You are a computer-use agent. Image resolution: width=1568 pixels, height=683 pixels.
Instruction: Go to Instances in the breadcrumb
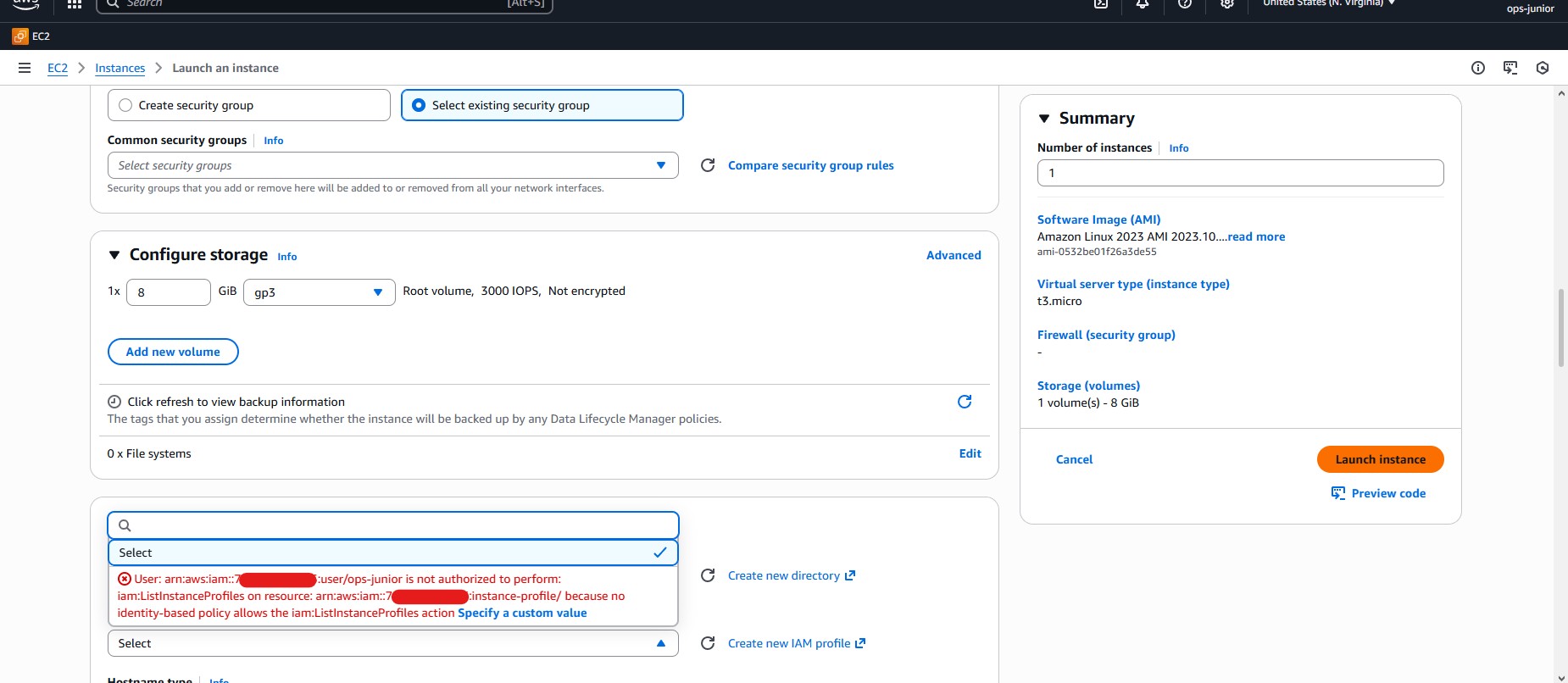click(x=120, y=68)
